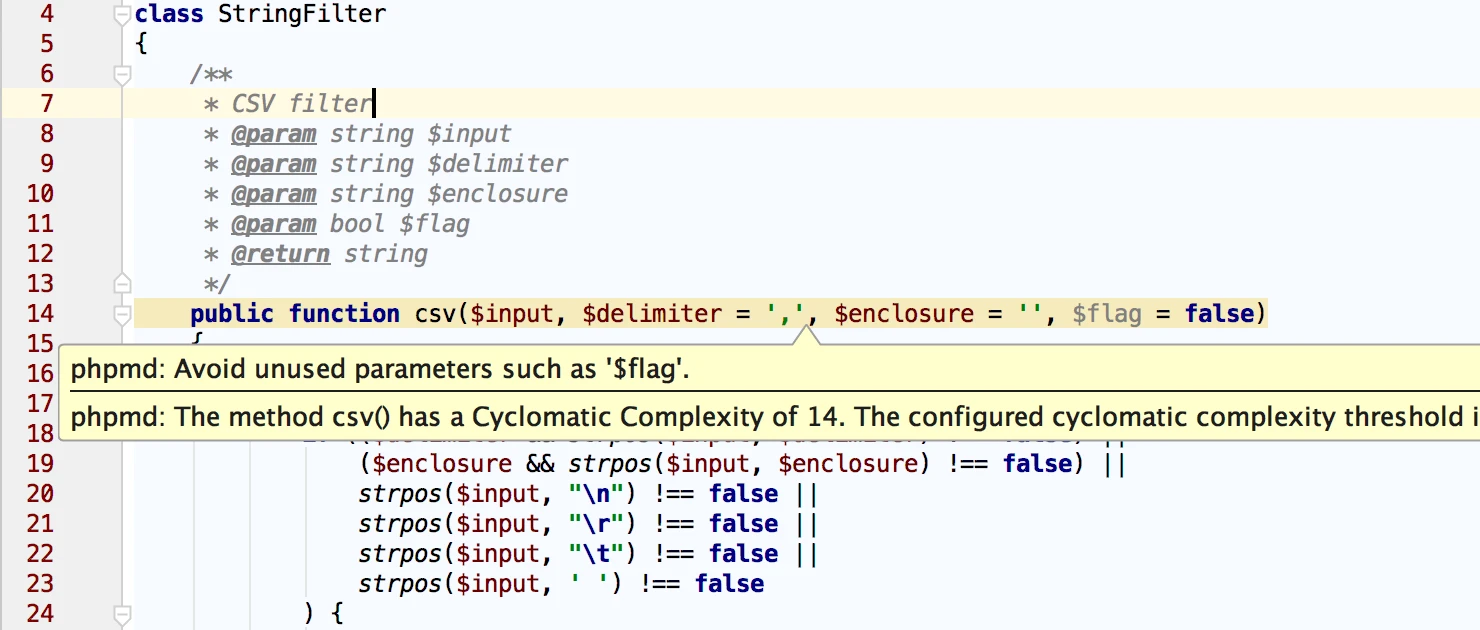Click the false keyword on line 21
This screenshot has height=630, width=1480.
[743, 523]
